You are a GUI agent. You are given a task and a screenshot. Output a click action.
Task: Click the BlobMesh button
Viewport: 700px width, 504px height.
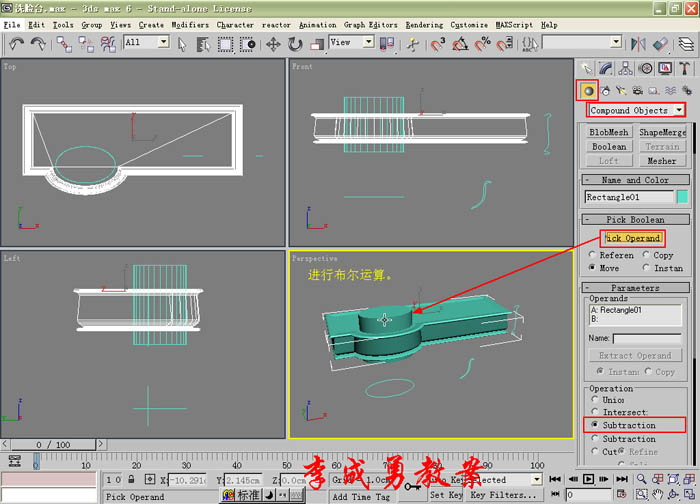coord(609,132)
